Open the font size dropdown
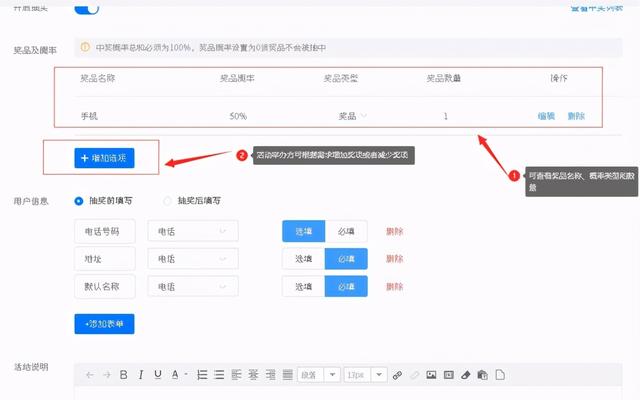This screenshot has height=400, width=640. coord(365,375)
